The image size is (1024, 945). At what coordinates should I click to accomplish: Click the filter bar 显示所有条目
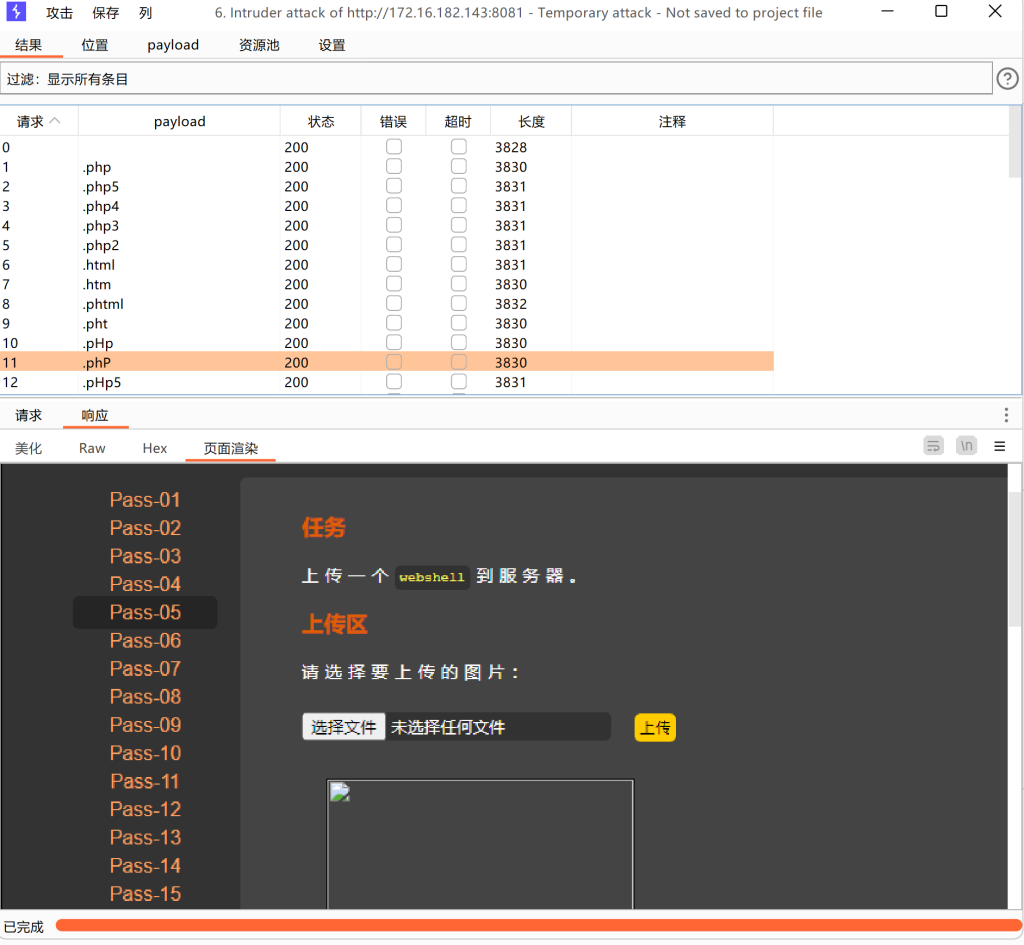click(x=496, y=79)
